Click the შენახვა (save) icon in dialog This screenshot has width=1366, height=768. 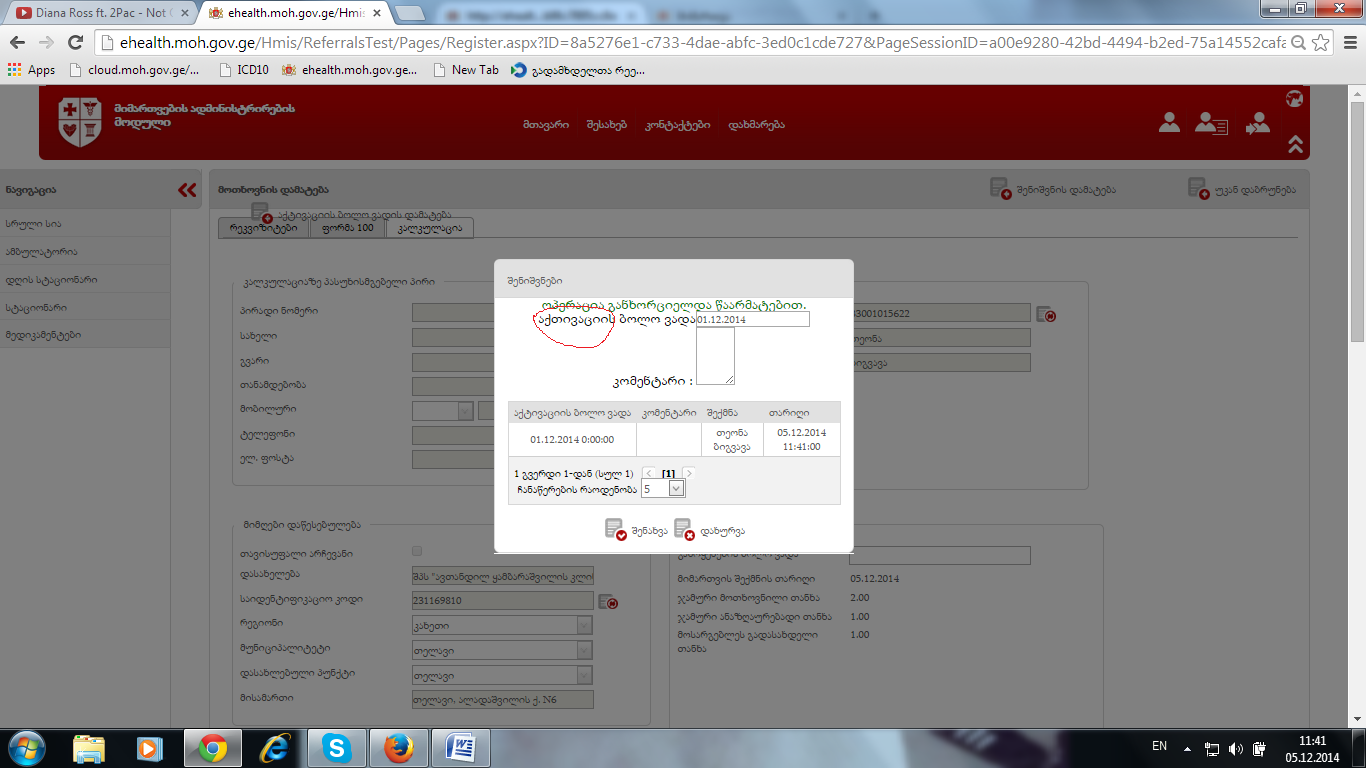tap(616, 530)
